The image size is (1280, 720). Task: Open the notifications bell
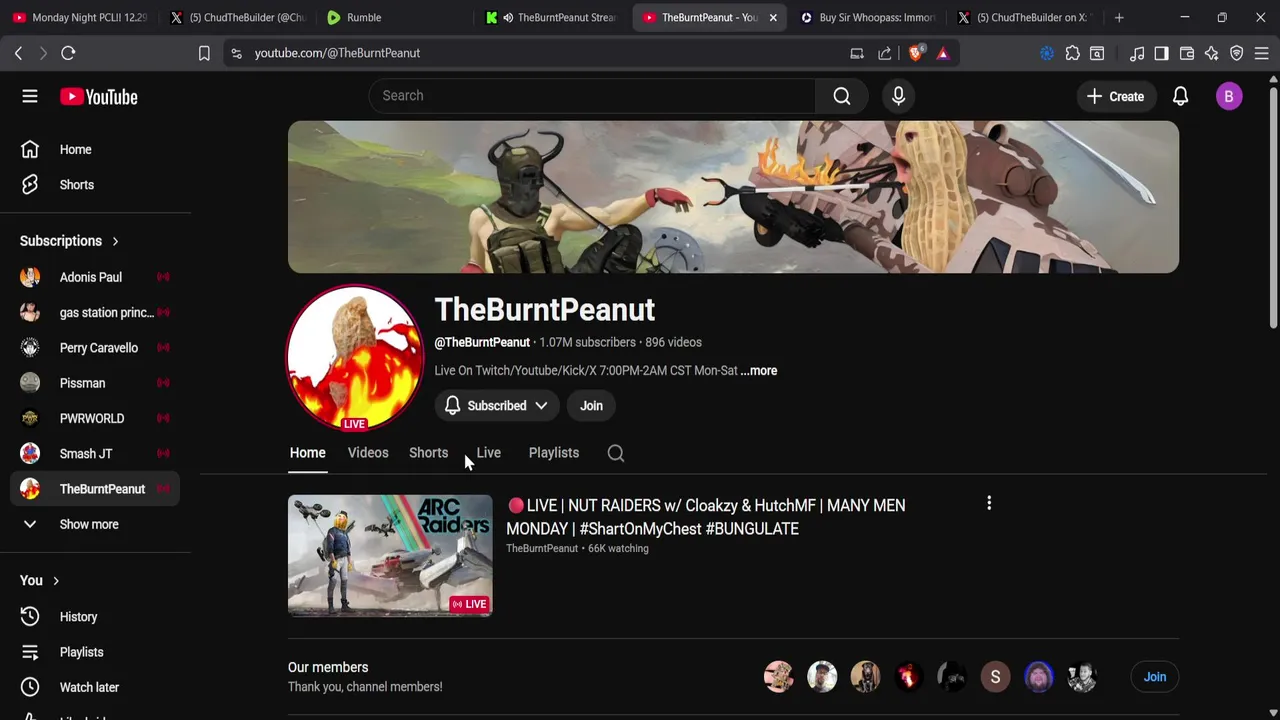pyautogui.click(x=1180, y=96)
